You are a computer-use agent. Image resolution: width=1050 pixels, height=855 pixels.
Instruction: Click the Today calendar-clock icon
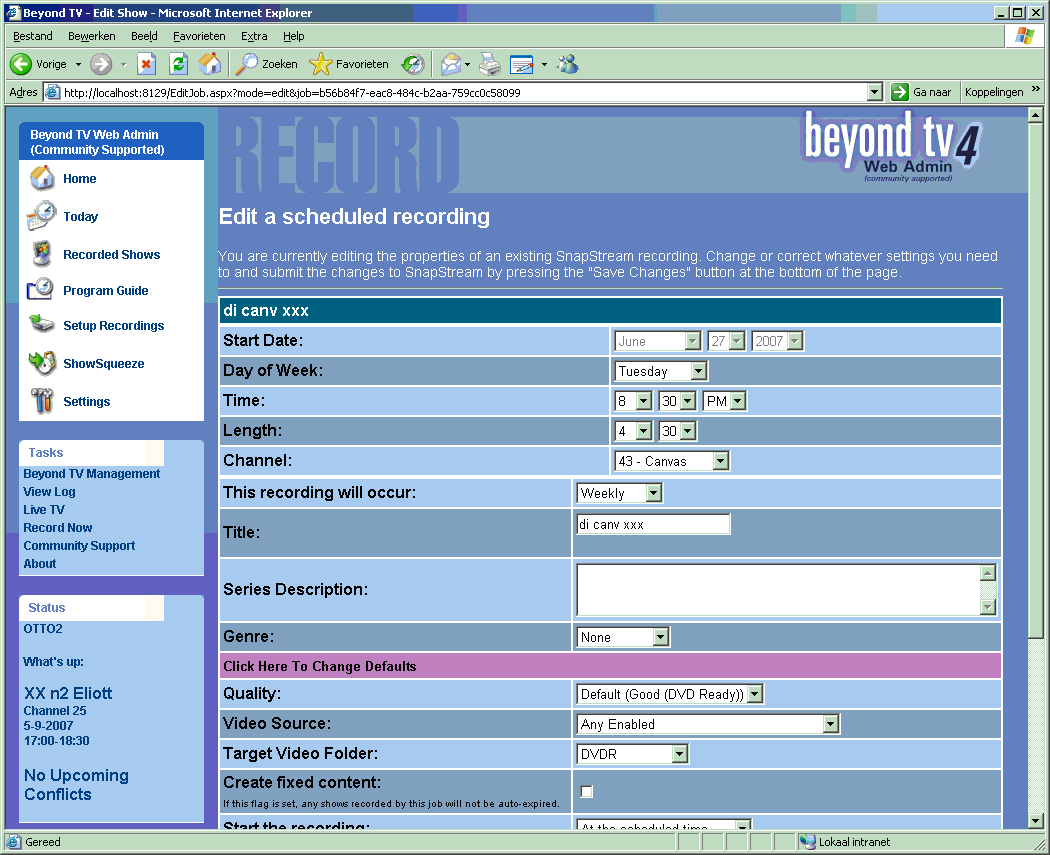click(42, 216)
